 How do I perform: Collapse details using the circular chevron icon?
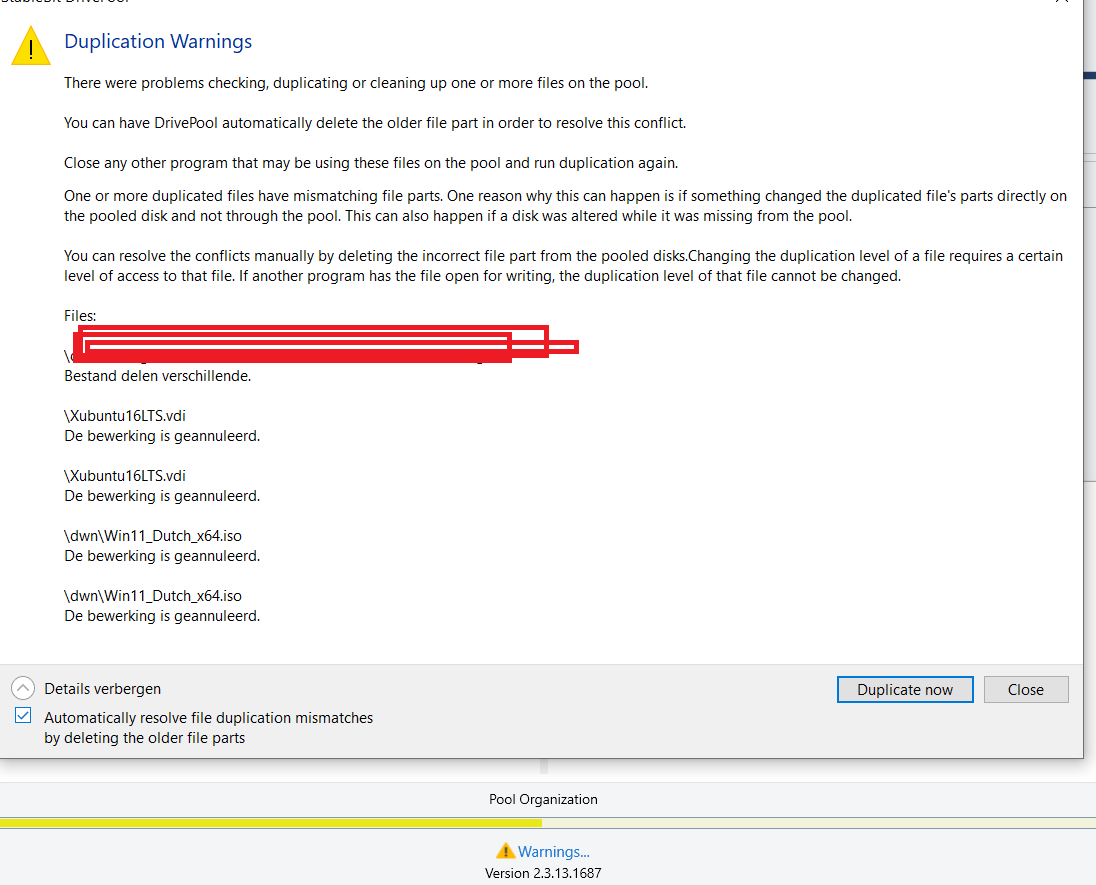[x=23, y=689]
